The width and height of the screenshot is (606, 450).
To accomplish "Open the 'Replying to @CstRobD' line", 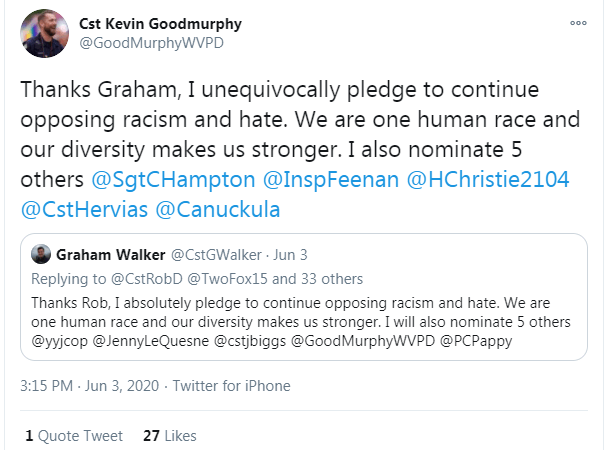I will click(x=197, y=279).
